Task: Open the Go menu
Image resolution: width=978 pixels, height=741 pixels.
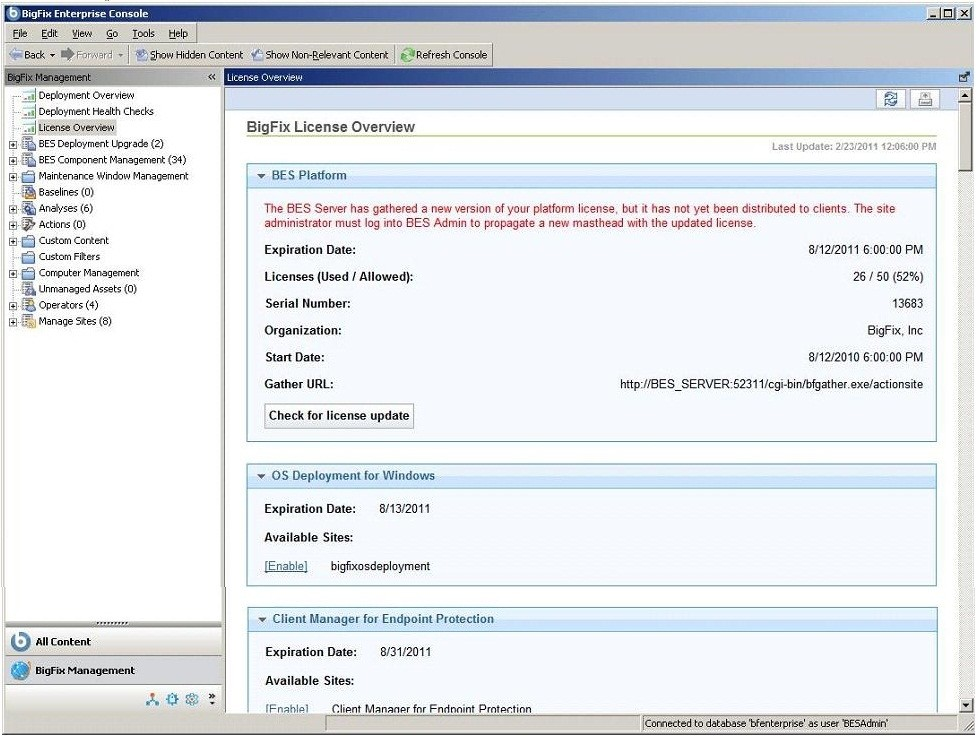Action: point(112,34)
